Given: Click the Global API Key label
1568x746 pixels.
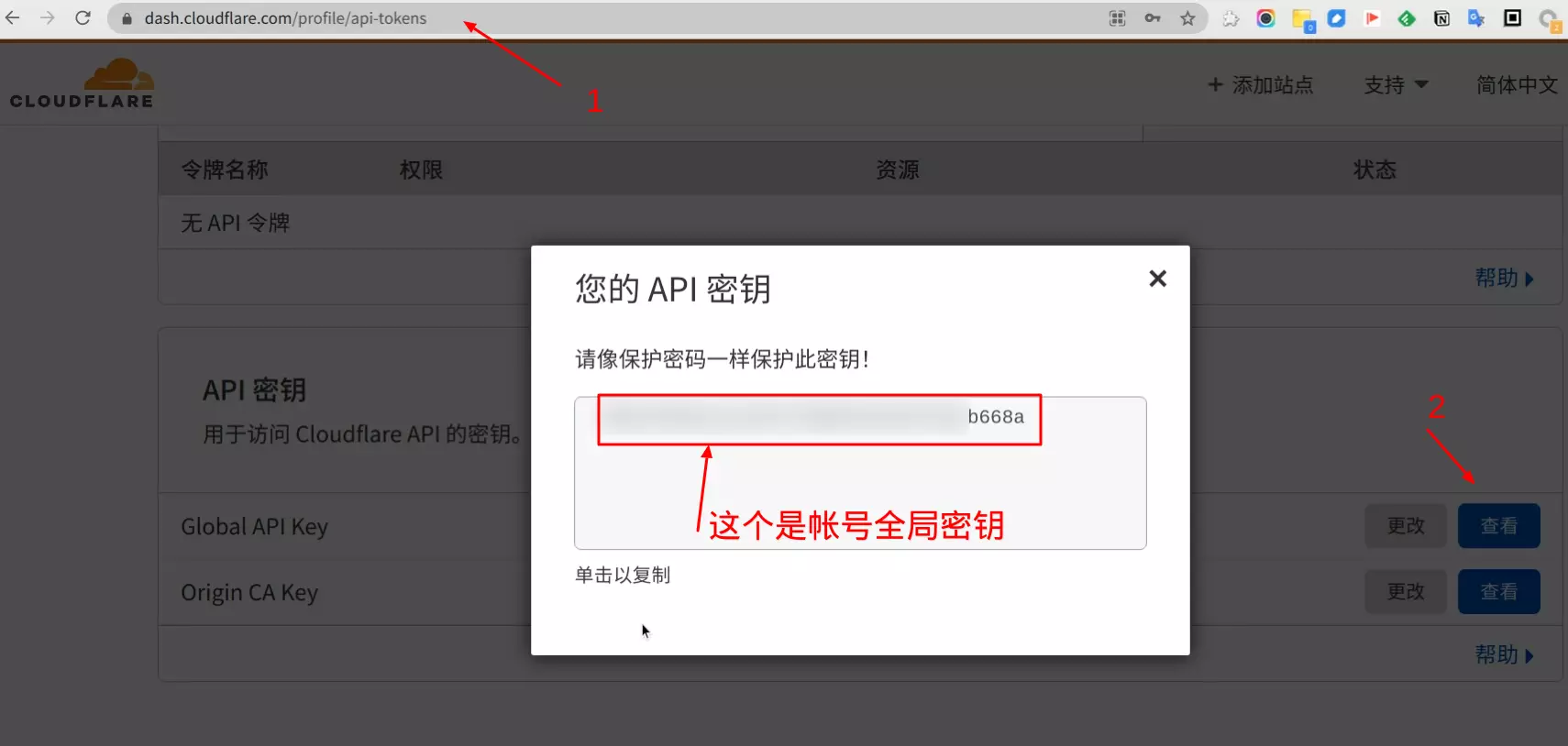Looking at the screenshot, I should [x=254, y=527].
